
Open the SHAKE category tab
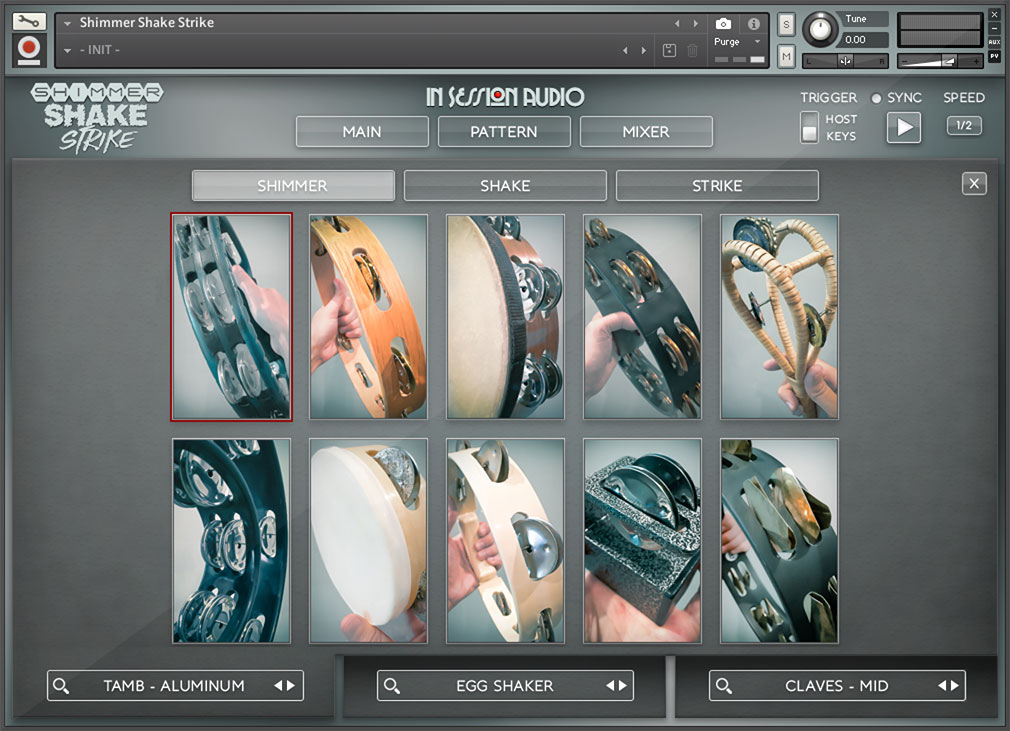pyautogui.click(x=504, y=185)
